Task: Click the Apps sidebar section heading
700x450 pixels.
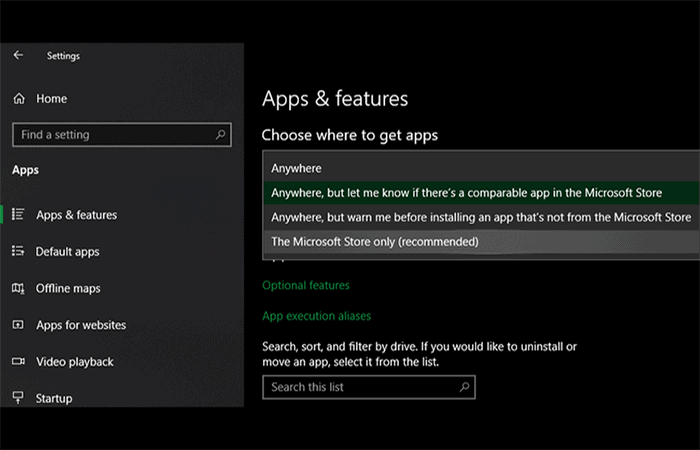Action: pyautogui.click(x=25, y=170)
